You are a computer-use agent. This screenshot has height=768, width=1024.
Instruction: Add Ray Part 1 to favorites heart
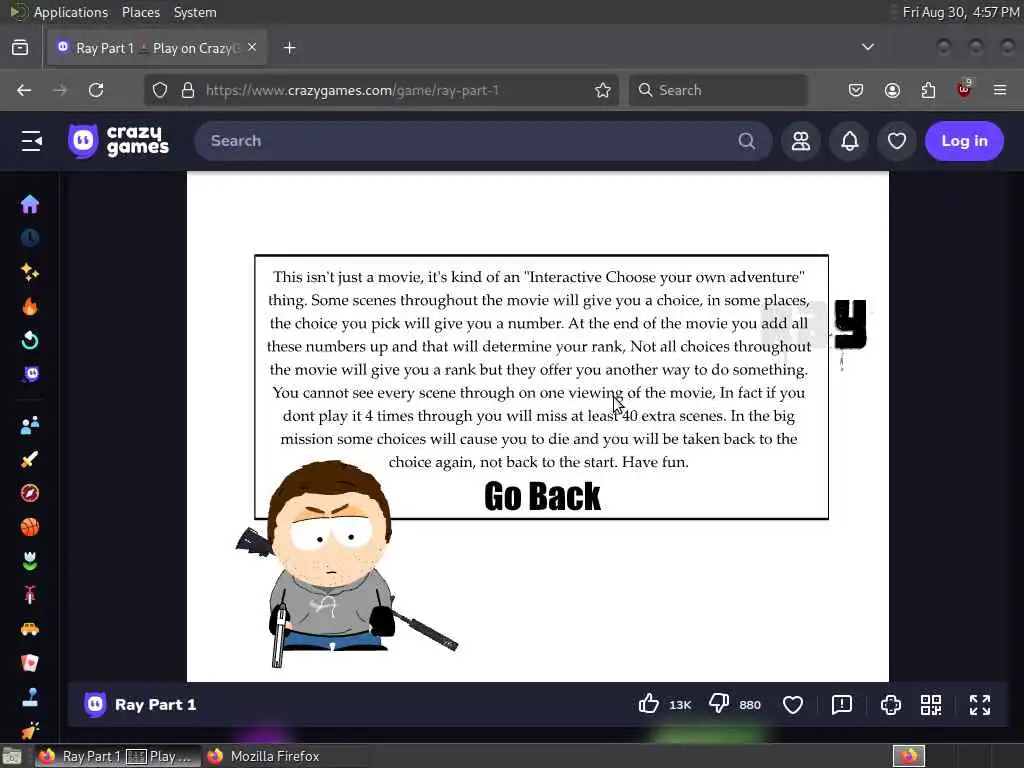tap(793, 705)
